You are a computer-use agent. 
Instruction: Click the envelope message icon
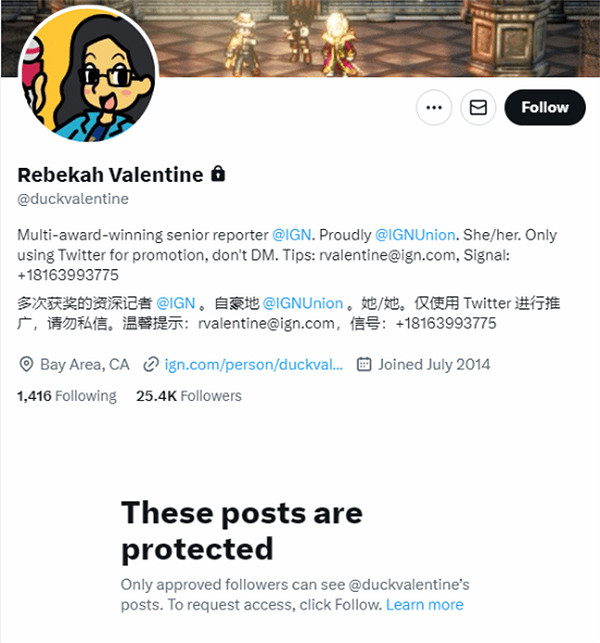(478, 107)
